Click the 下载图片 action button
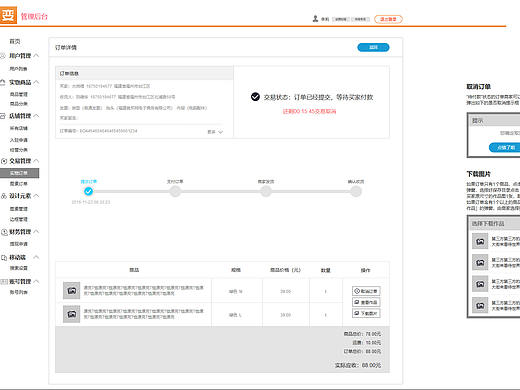 point(366,313)
